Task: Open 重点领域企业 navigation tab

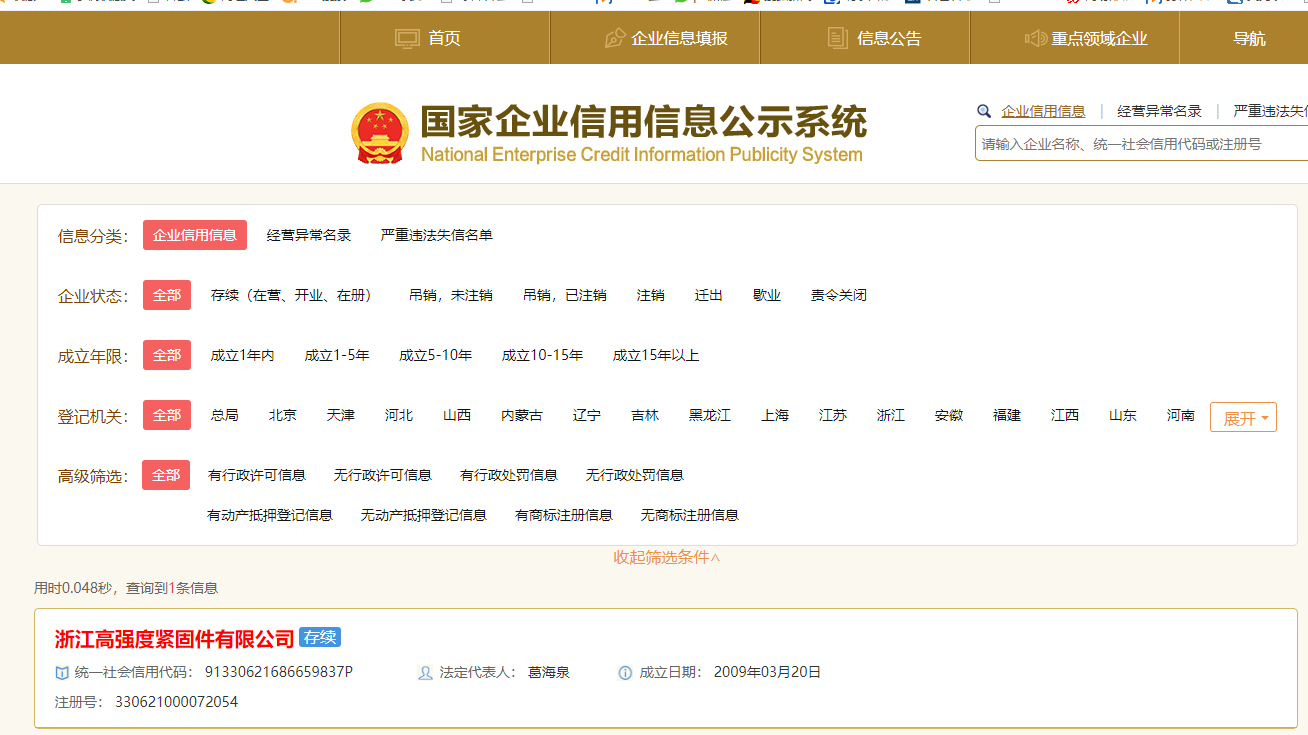Action: (x=1075, y=38)
